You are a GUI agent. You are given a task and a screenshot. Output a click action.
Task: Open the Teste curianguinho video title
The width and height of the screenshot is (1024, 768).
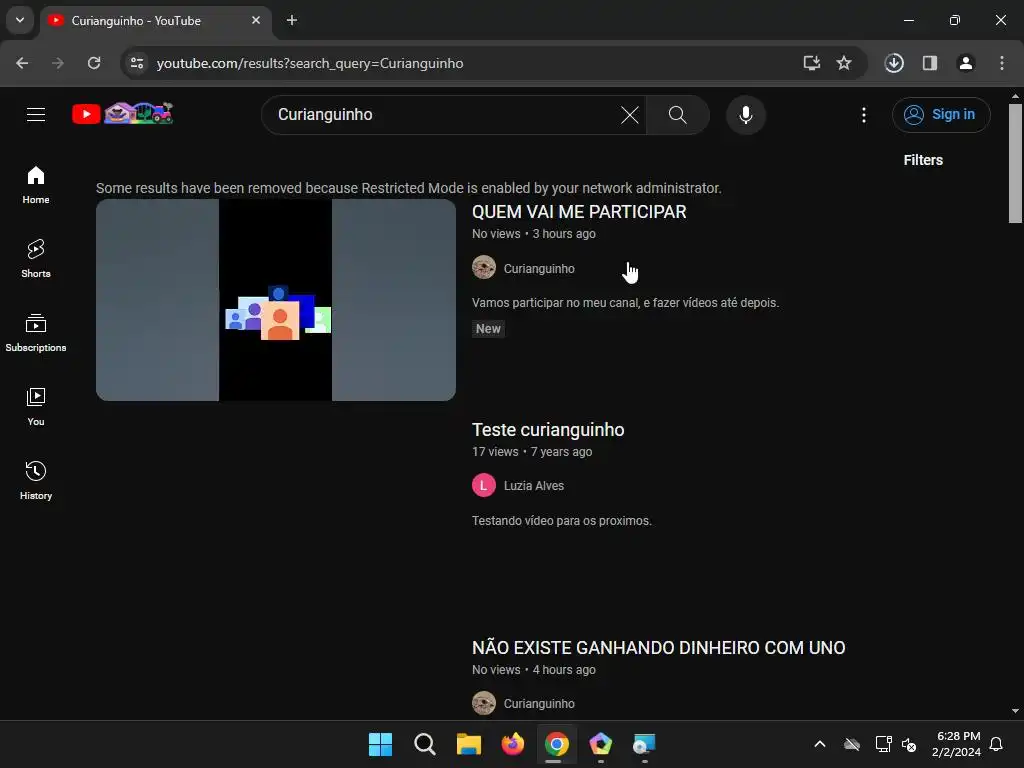[548, 430]
